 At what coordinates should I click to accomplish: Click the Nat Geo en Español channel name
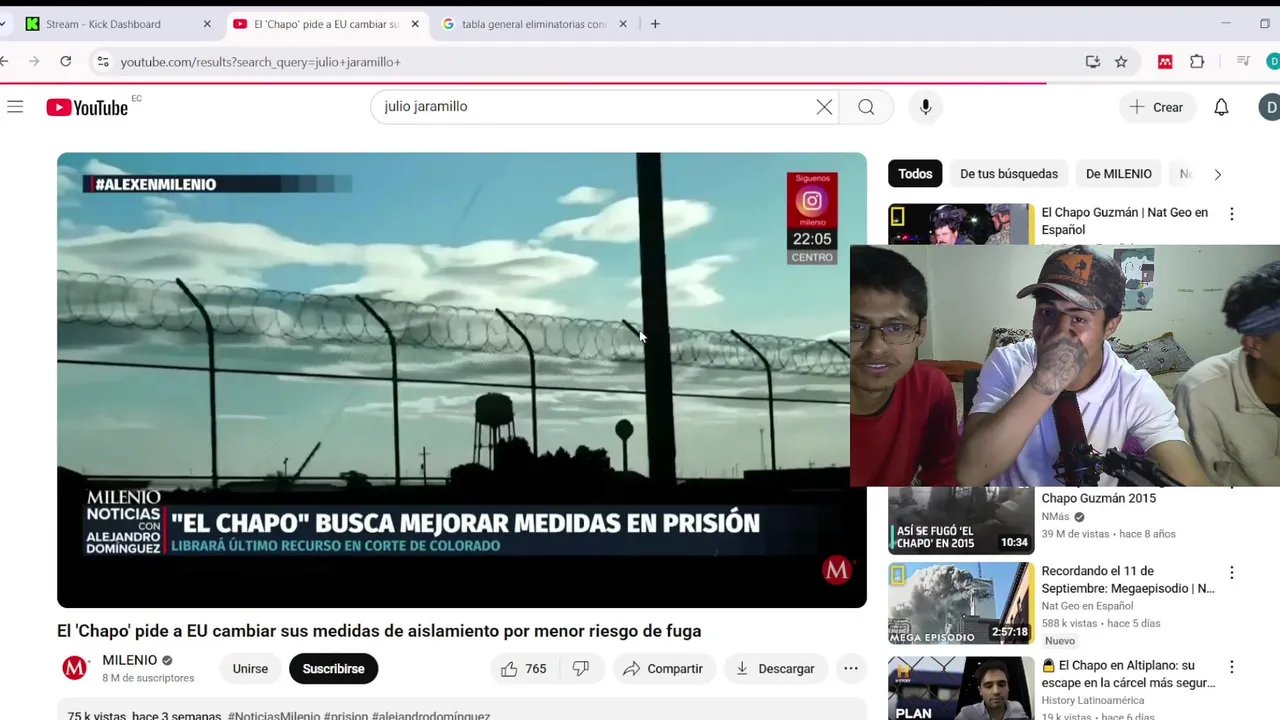1087,606
